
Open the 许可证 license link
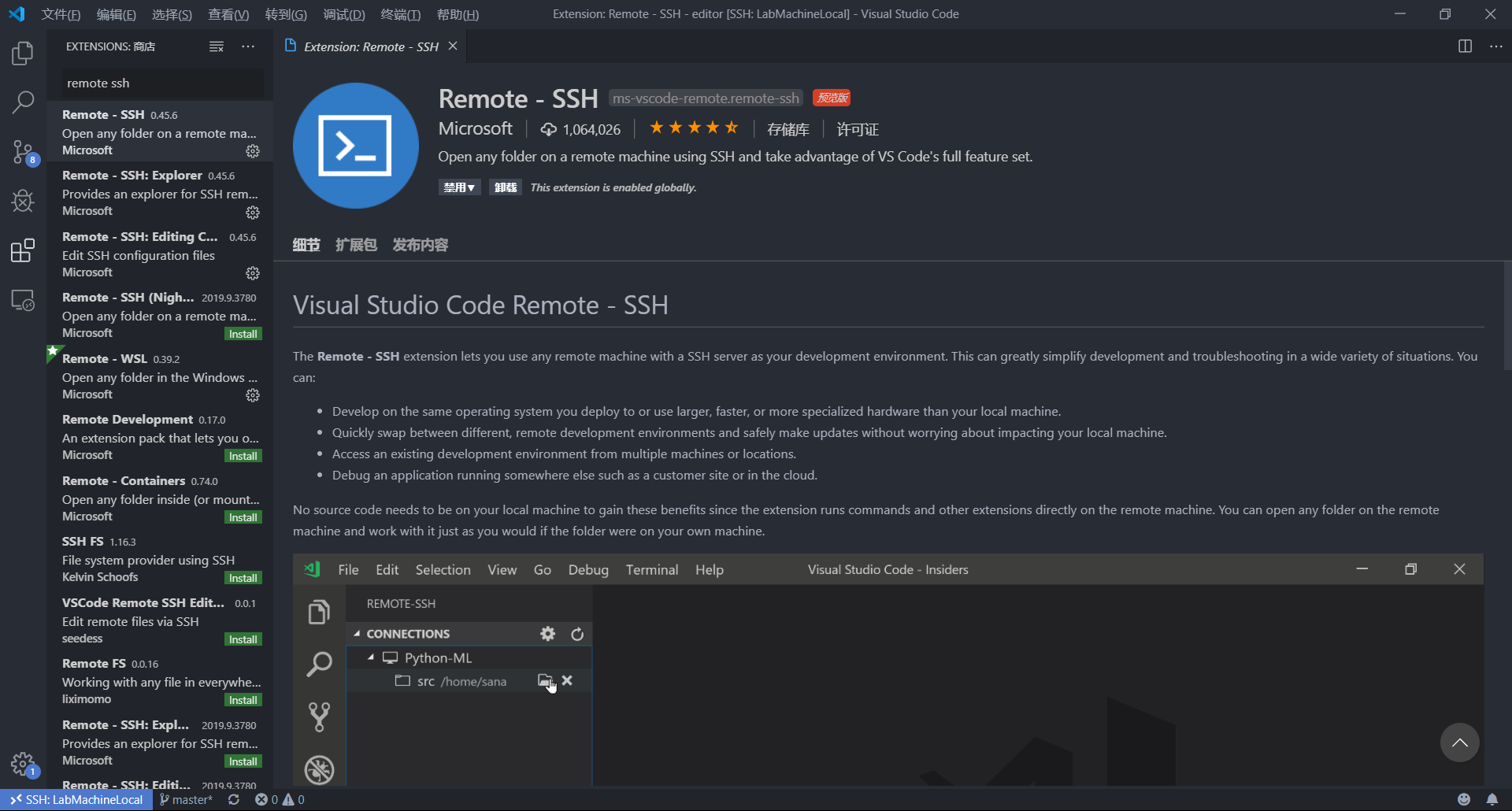tap(858, 129)
